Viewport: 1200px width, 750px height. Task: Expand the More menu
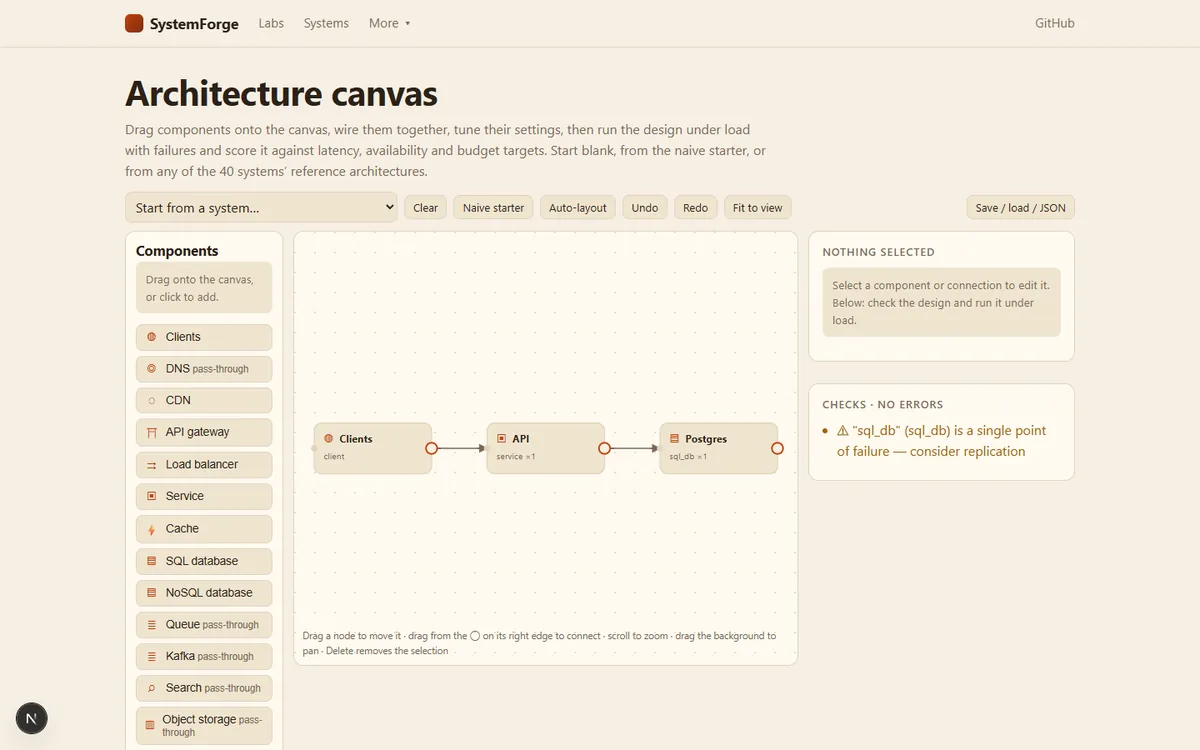390,23
